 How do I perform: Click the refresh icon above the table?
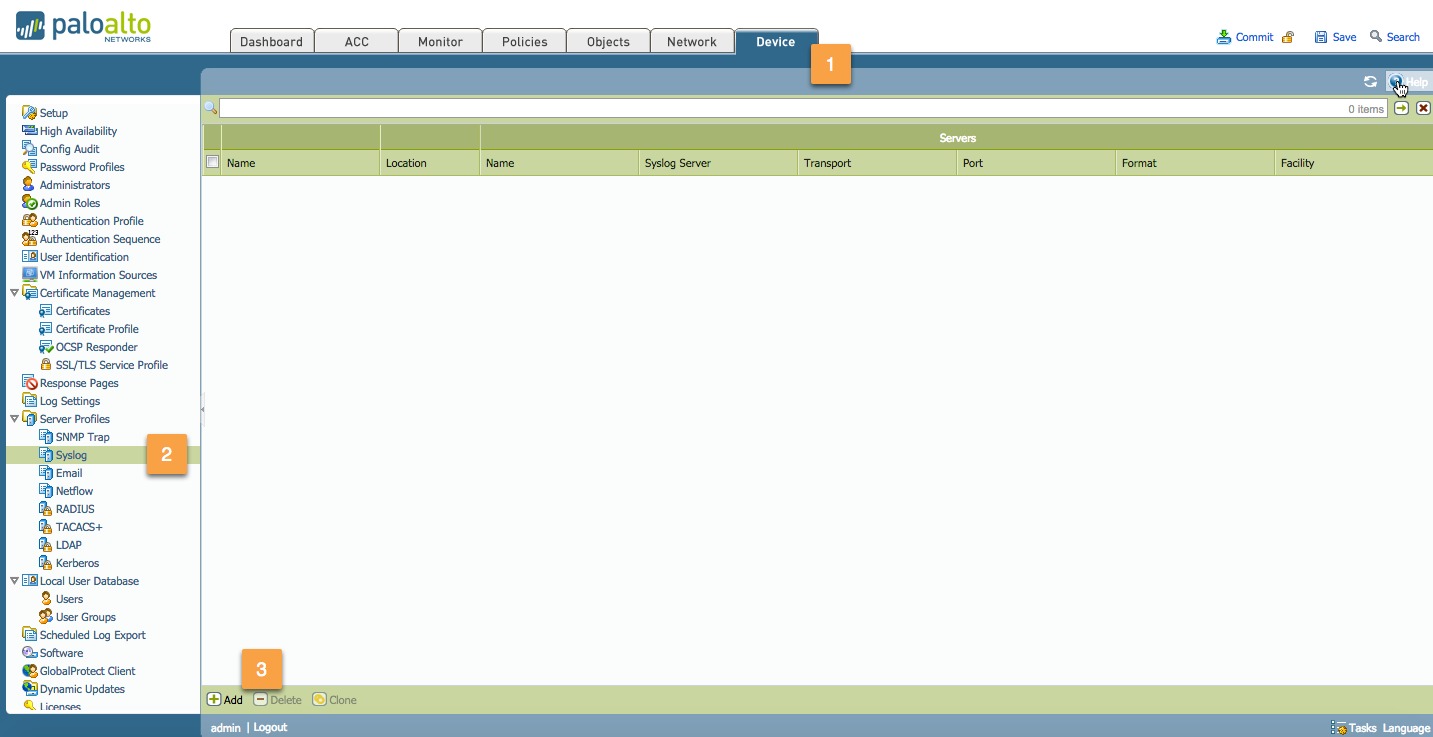coord(1370,82)
